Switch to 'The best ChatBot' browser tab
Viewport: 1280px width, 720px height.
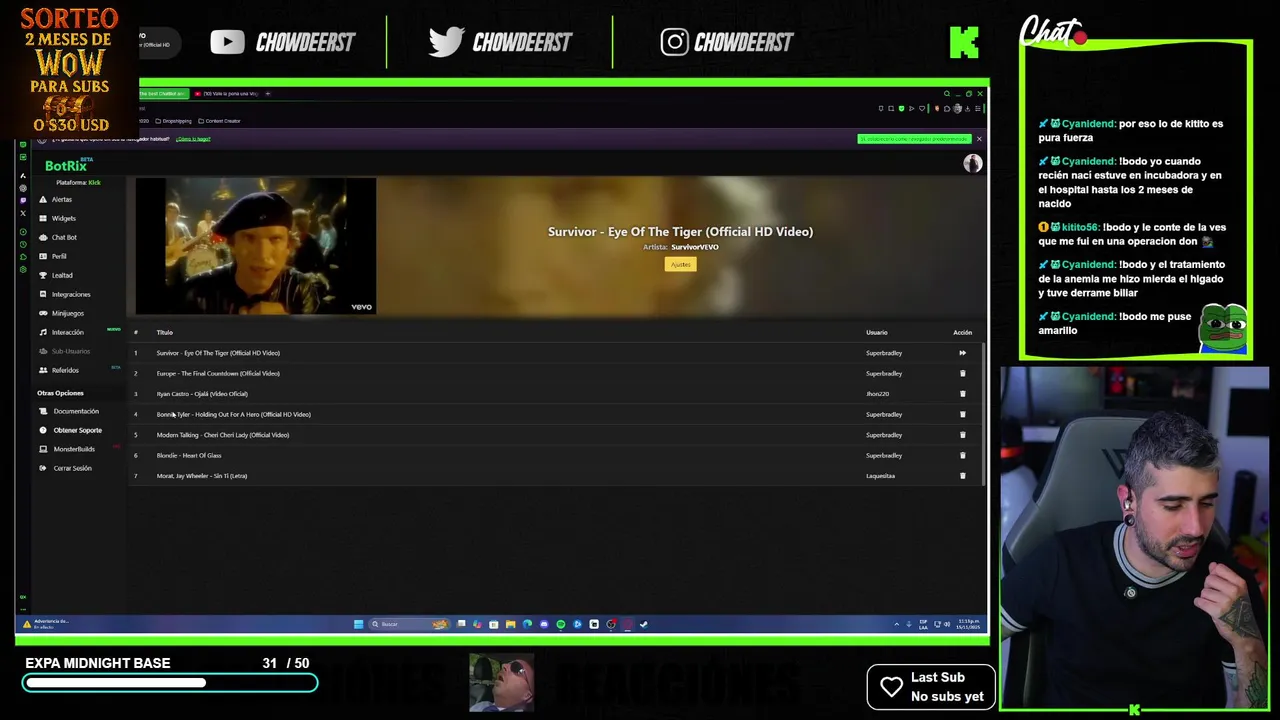(164, 93)
